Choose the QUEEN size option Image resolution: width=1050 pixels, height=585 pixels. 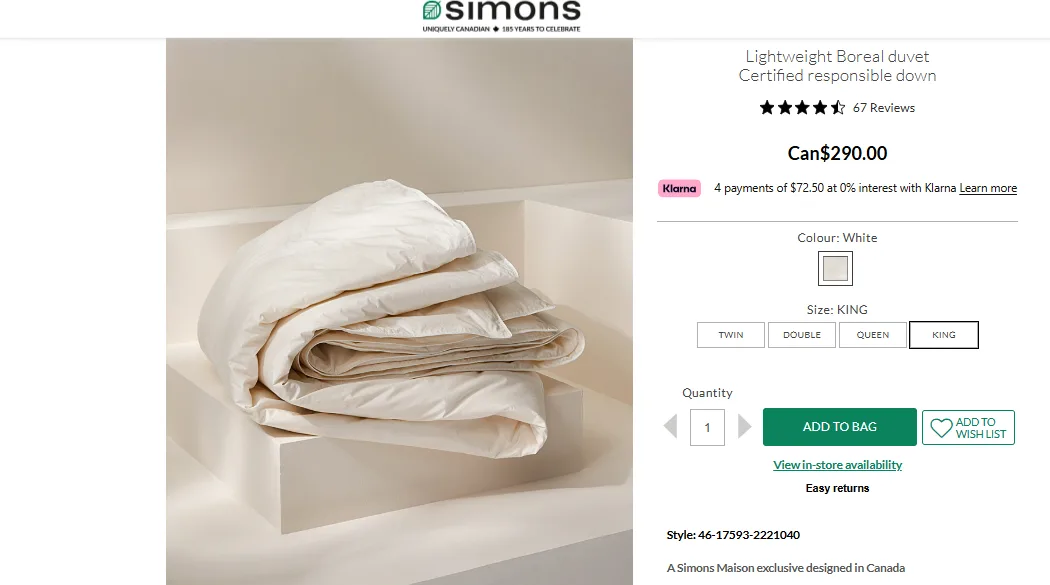[873, 335]
